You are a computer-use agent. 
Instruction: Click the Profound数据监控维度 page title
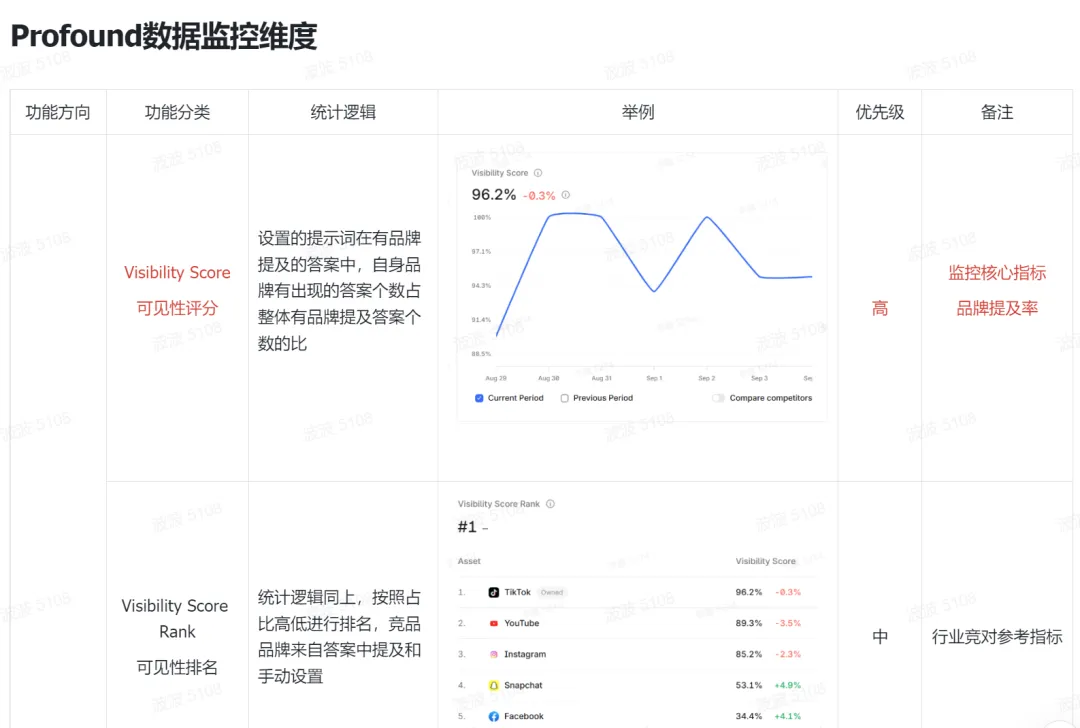pos(164,36)
